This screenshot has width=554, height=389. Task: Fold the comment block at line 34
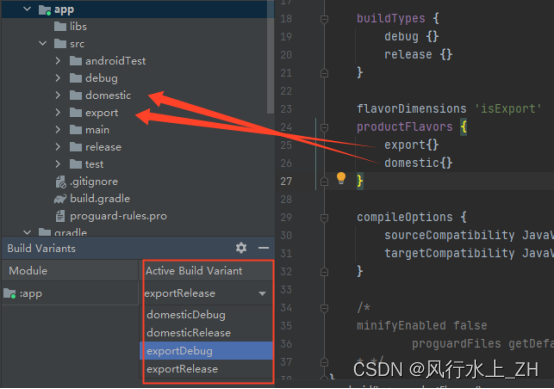pos(324,308)
